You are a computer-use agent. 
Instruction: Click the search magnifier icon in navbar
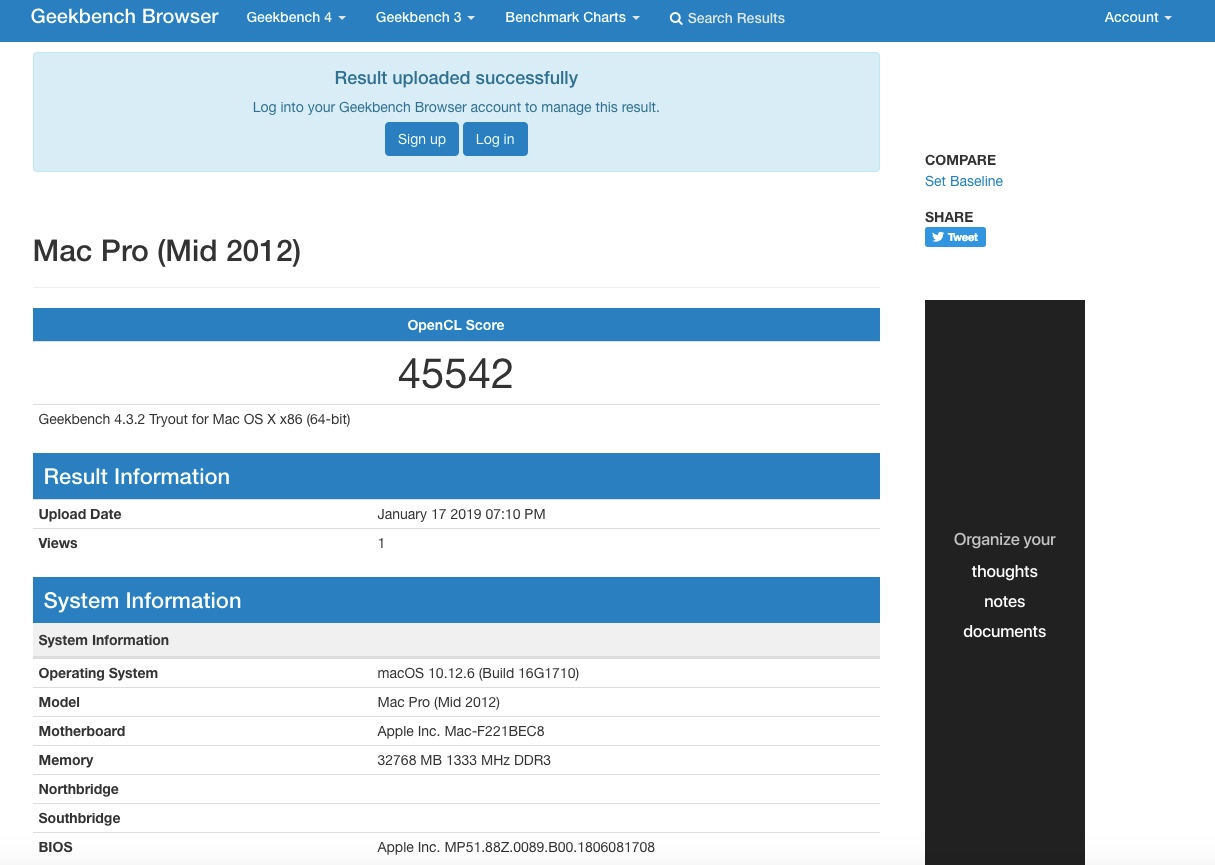pos(676,18)
